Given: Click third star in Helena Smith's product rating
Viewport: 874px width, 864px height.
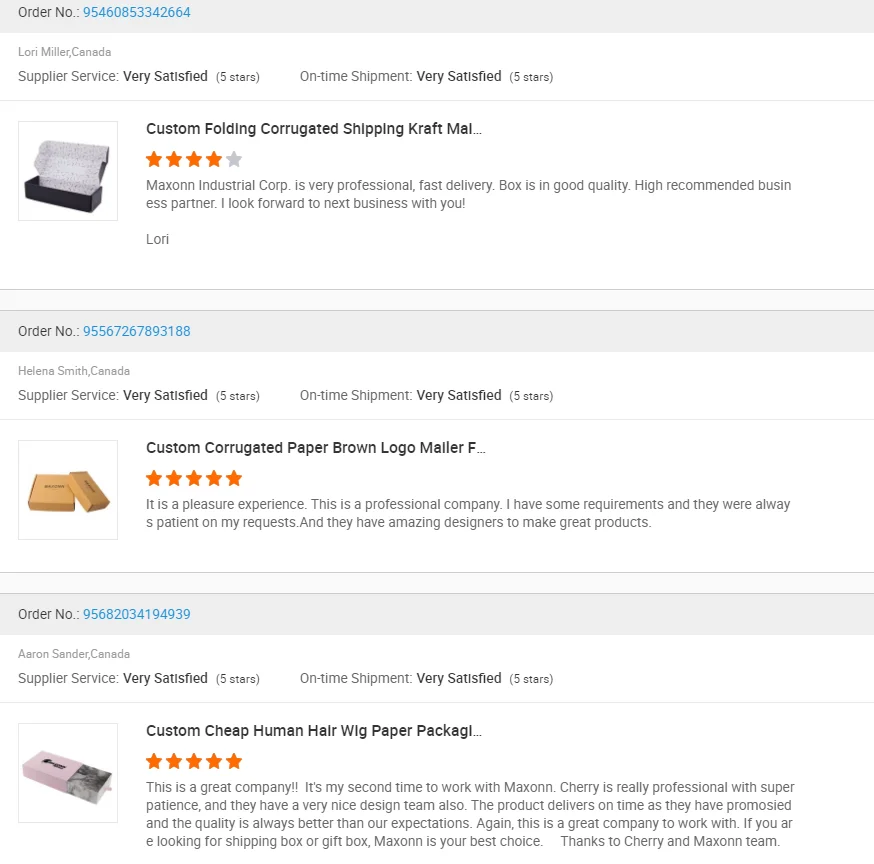Looking at the screenshot, I should click(194, 478).
